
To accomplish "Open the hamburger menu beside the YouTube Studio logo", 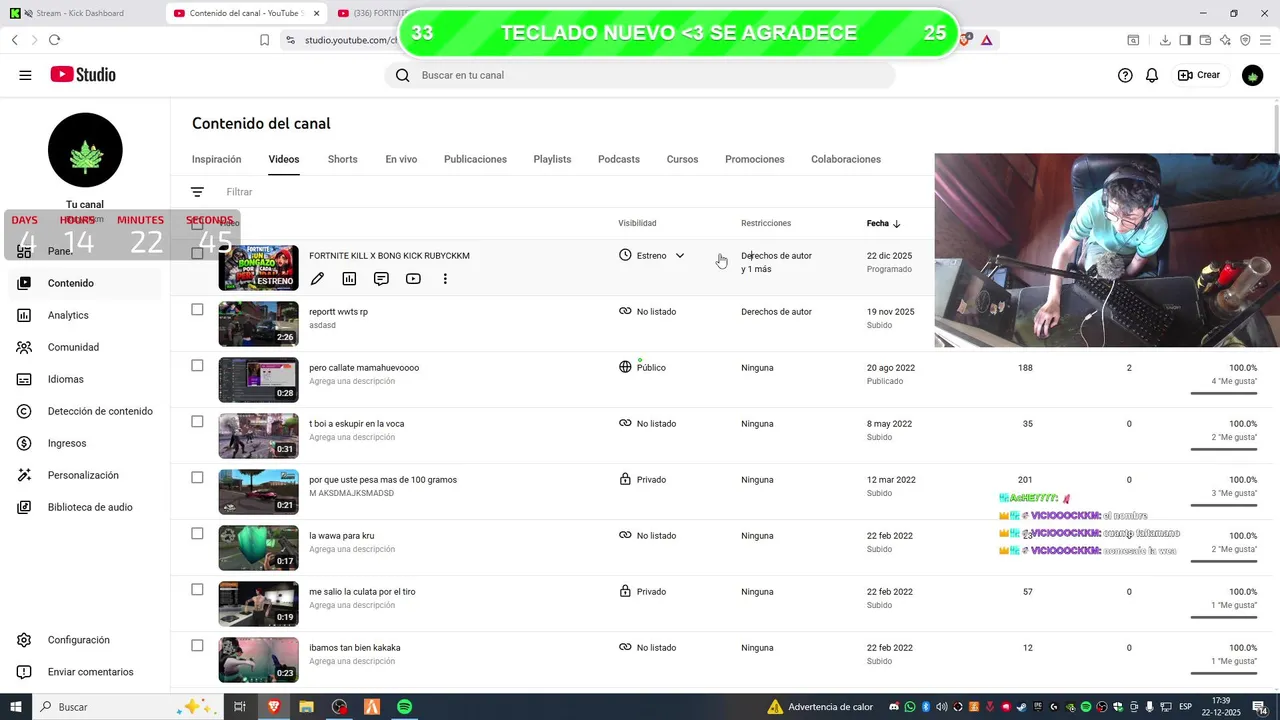I will 25,75.
